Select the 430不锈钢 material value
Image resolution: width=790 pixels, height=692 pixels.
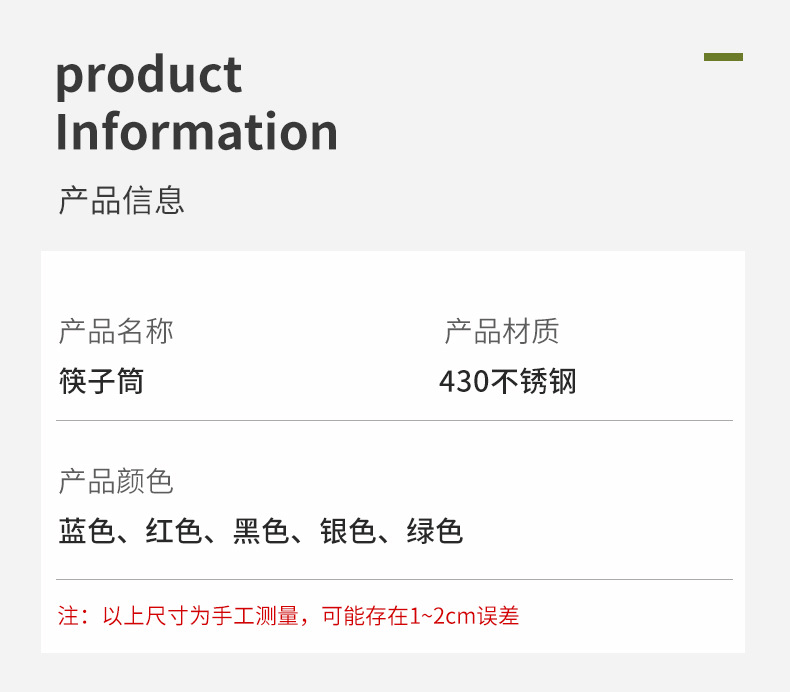(508, 381)
